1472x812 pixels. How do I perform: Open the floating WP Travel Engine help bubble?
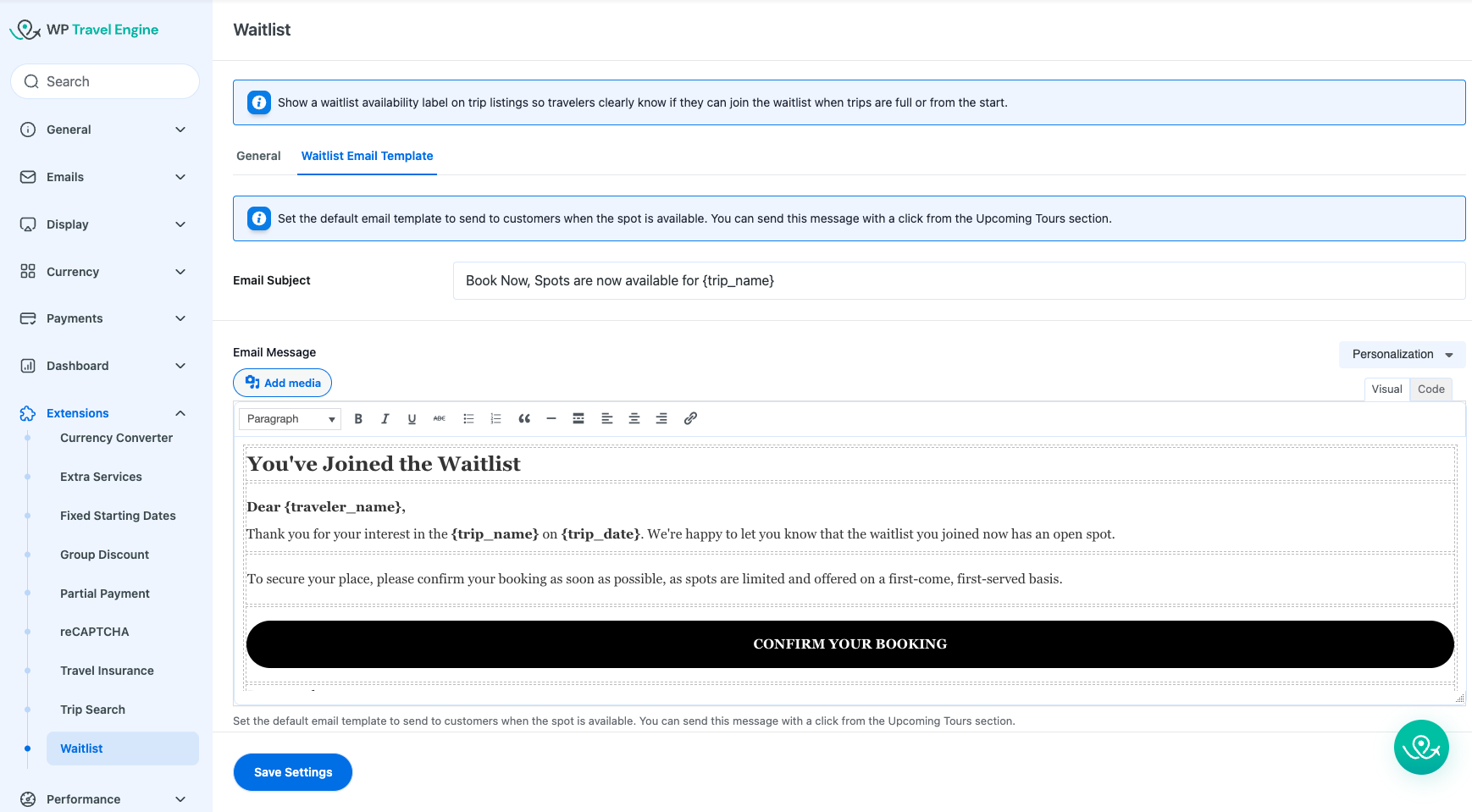coord(1420,747)
